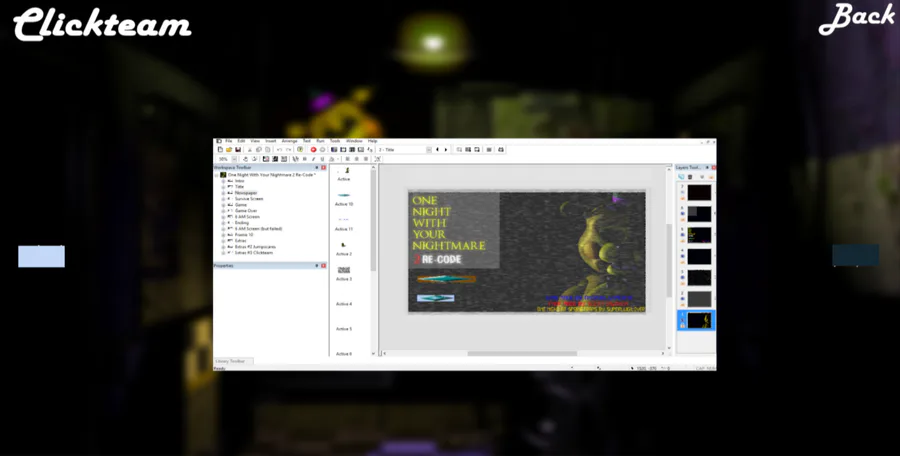
Task: Click the New application toolbar icon
Action: [220, 149]
